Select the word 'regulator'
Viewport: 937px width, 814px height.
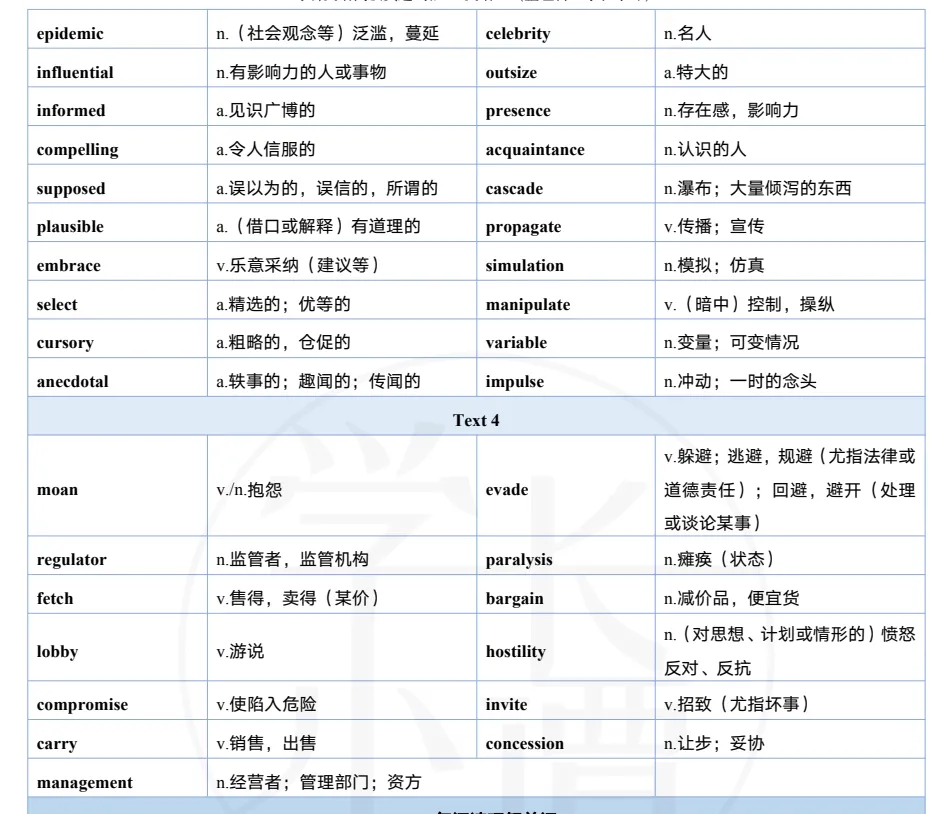click(71, 560)
